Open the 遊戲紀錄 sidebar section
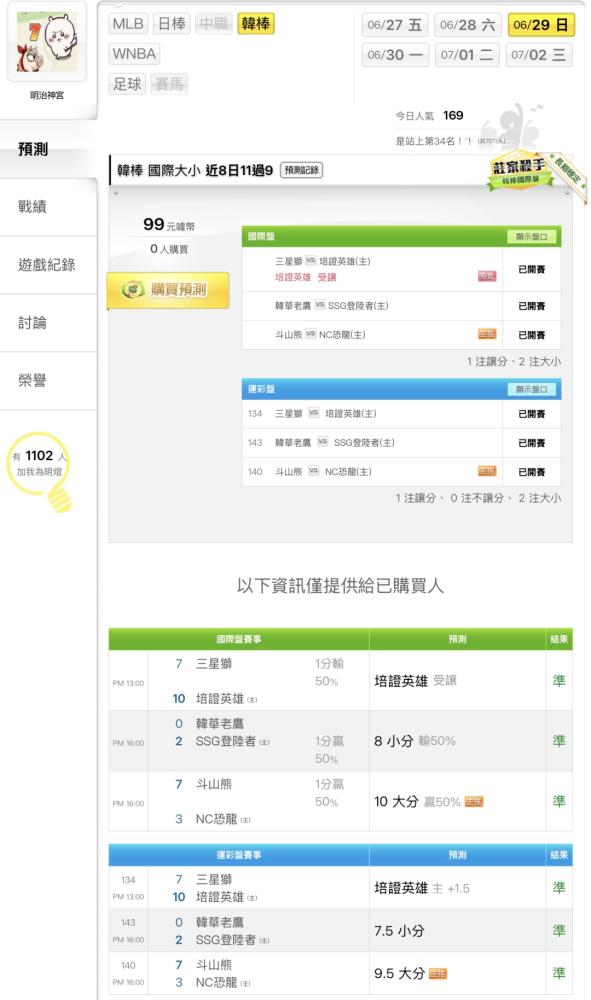The height and width of the screenshot is (1000, 591). point(48,265)
